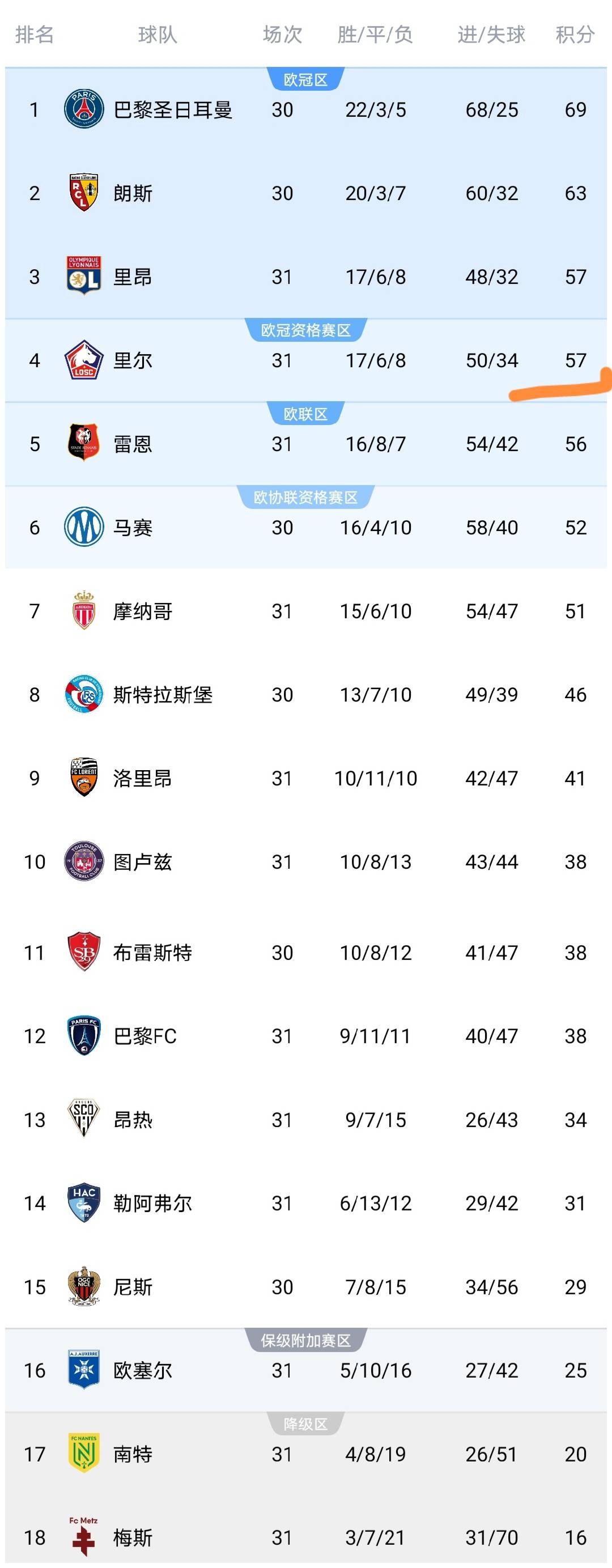The height and width of the screenshot is (1568, 612).
Task: Select the 积分 column header
Action: click(575, 35)
